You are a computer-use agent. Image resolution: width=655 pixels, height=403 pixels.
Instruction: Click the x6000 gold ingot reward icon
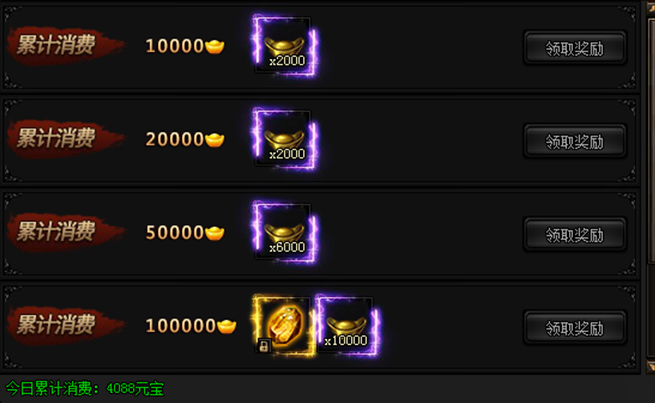point(284,232)
